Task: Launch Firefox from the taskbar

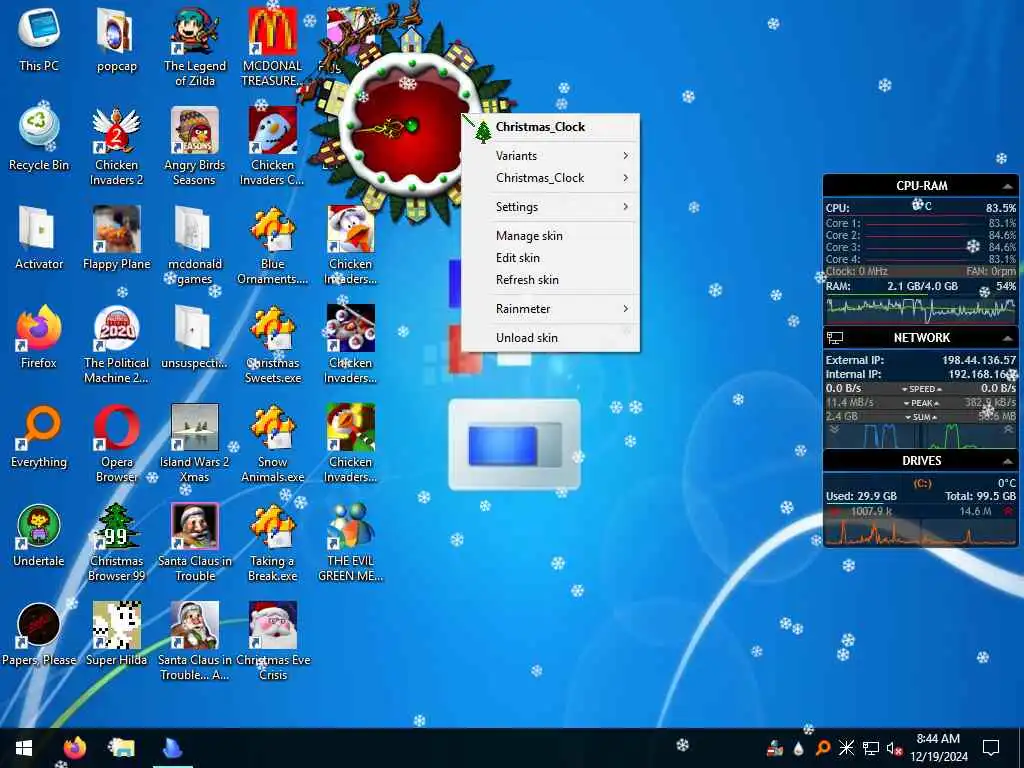Action: coord(74,748)
